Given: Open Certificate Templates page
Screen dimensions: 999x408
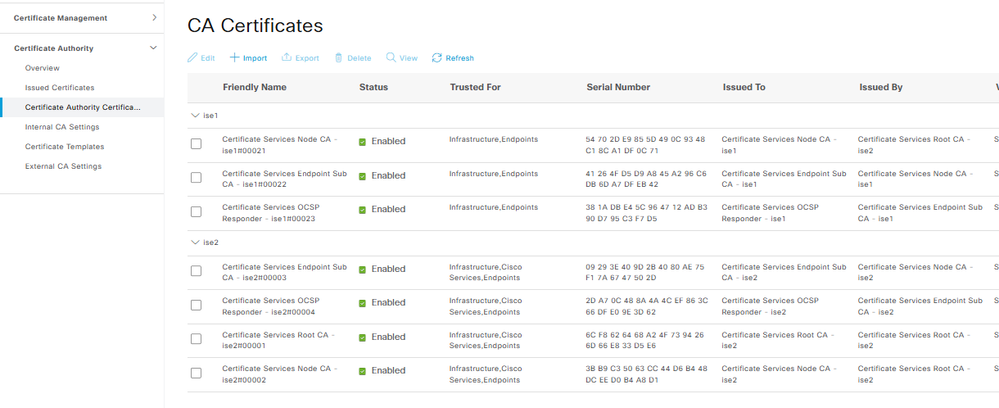Looking at the screenshot, I should click(x=64, y=147).
